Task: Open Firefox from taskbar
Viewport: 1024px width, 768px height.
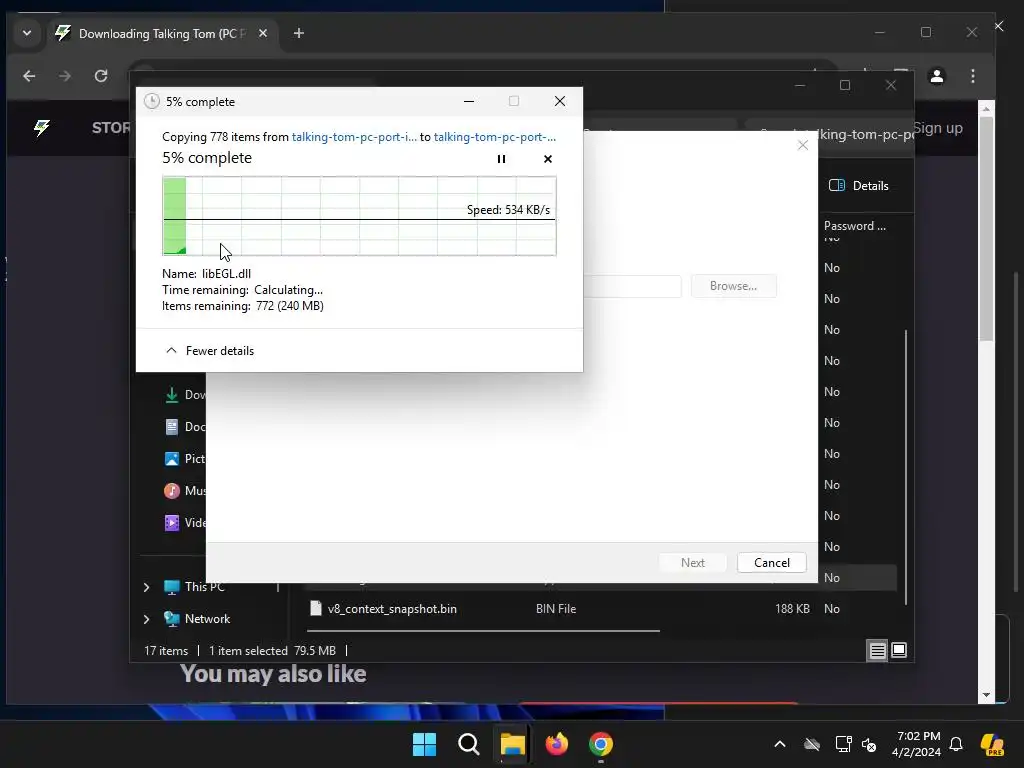Action: pos(556,744)
